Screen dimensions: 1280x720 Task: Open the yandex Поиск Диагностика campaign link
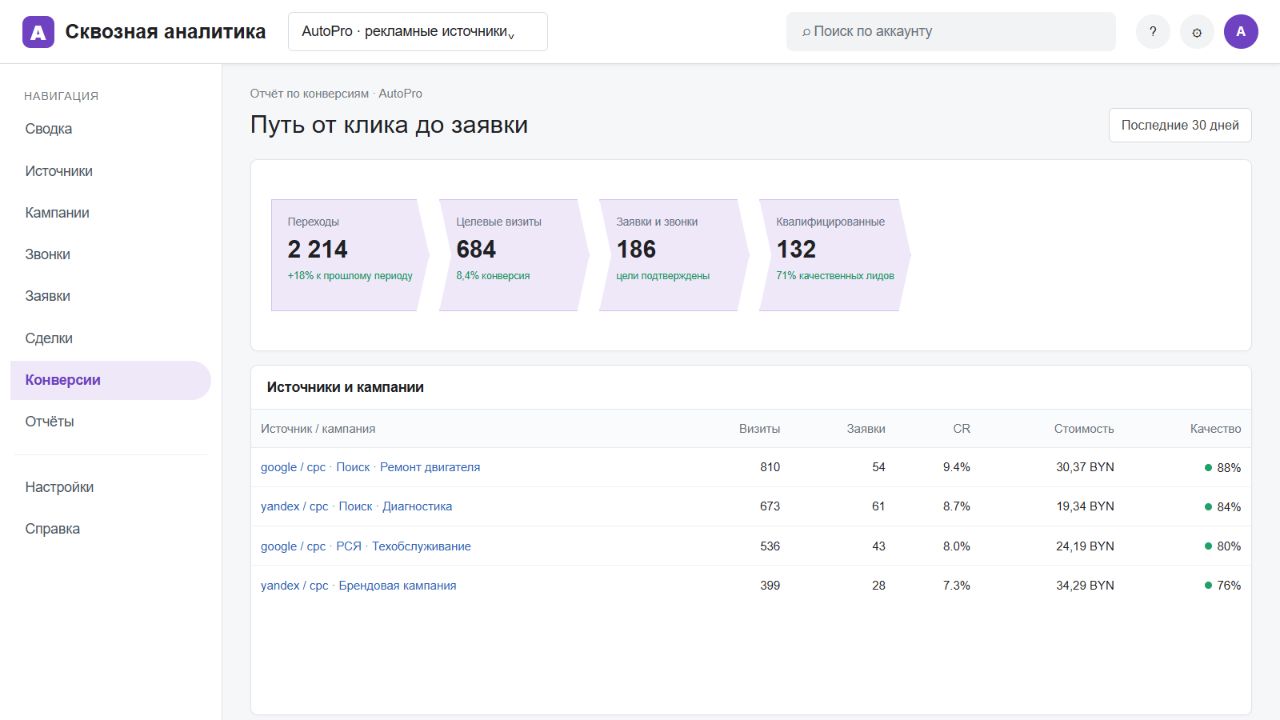tap(356, 506)
